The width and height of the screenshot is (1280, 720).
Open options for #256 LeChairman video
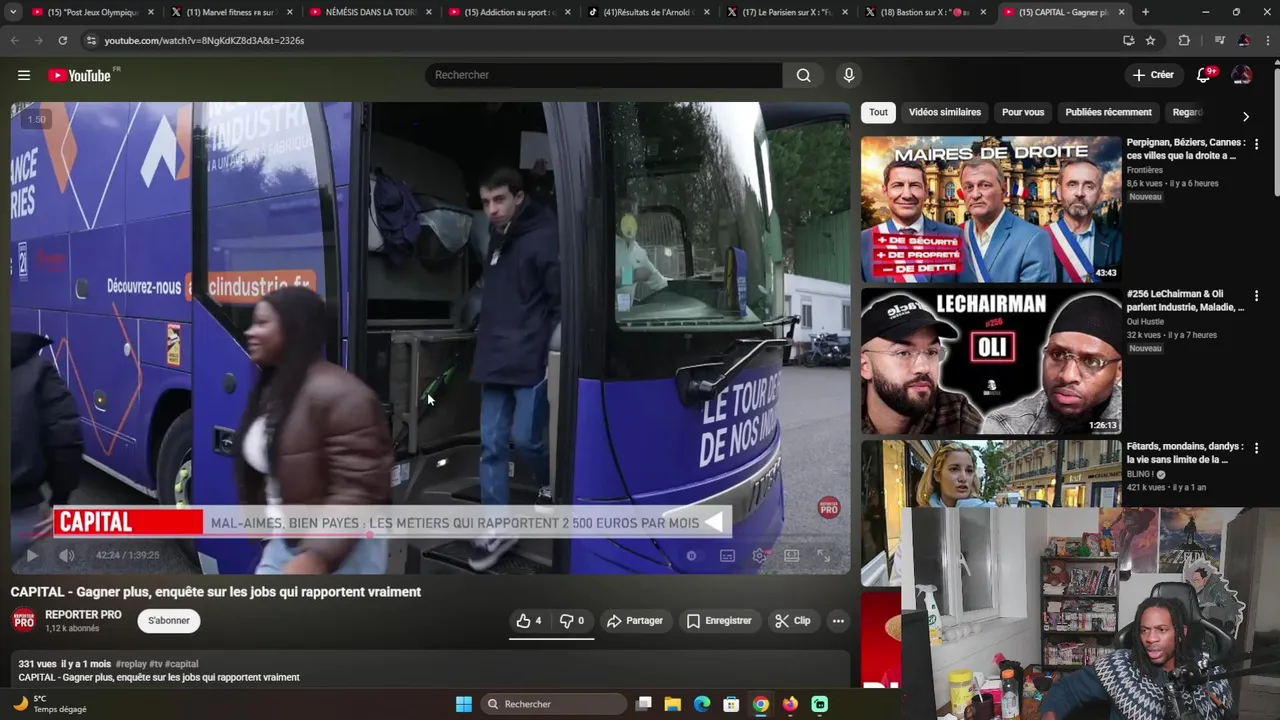(x=1257, y=296)
